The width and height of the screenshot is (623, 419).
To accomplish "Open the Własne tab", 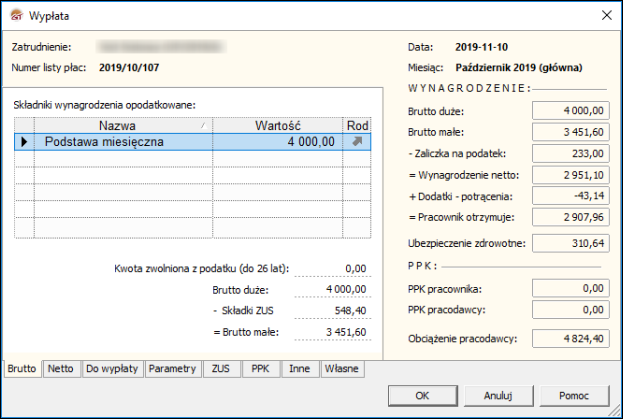I will (342, 369).
